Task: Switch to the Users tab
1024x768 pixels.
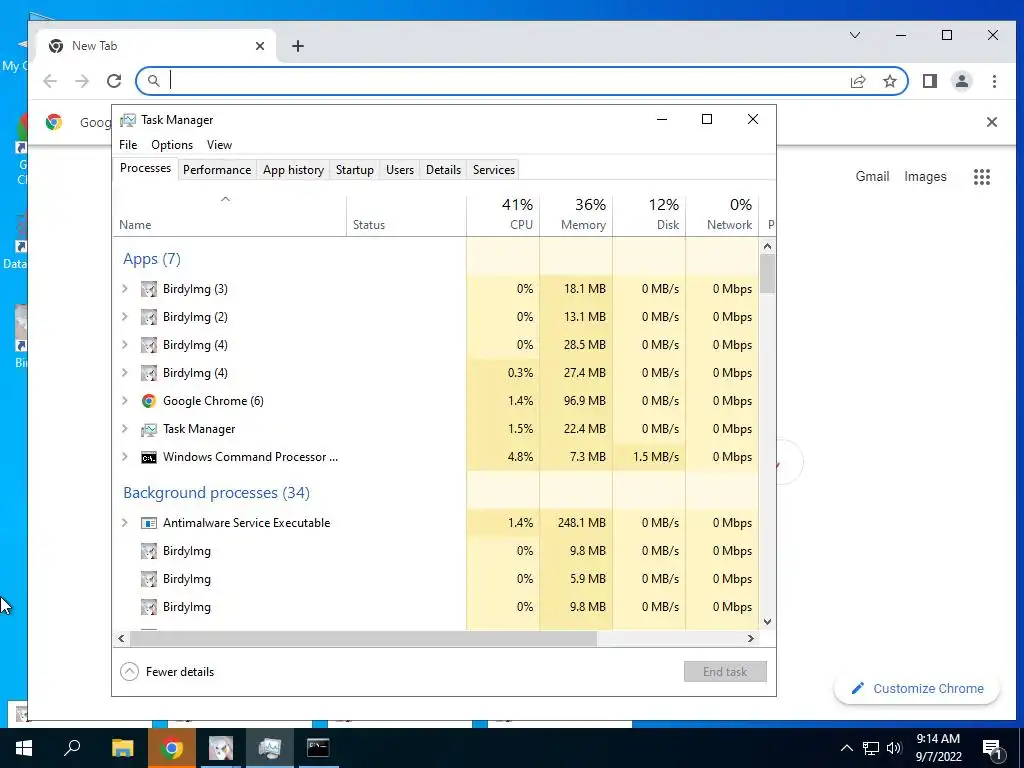Action: pos(400,170)
